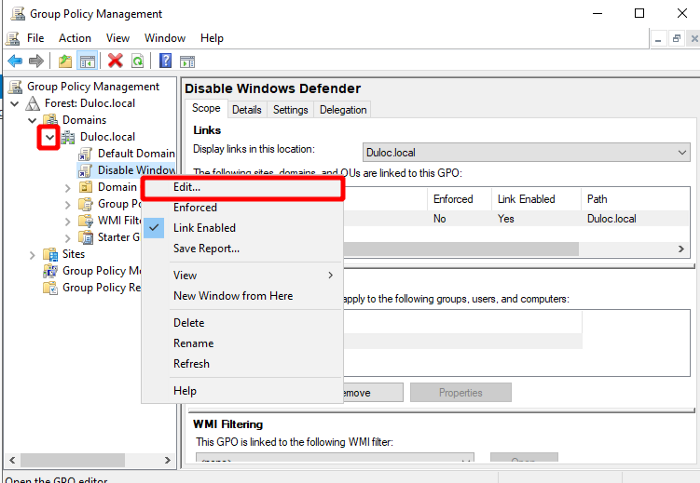This screenshot has width=700, height=483.
Task: Switch to the Settings tab
Action: 291,110
